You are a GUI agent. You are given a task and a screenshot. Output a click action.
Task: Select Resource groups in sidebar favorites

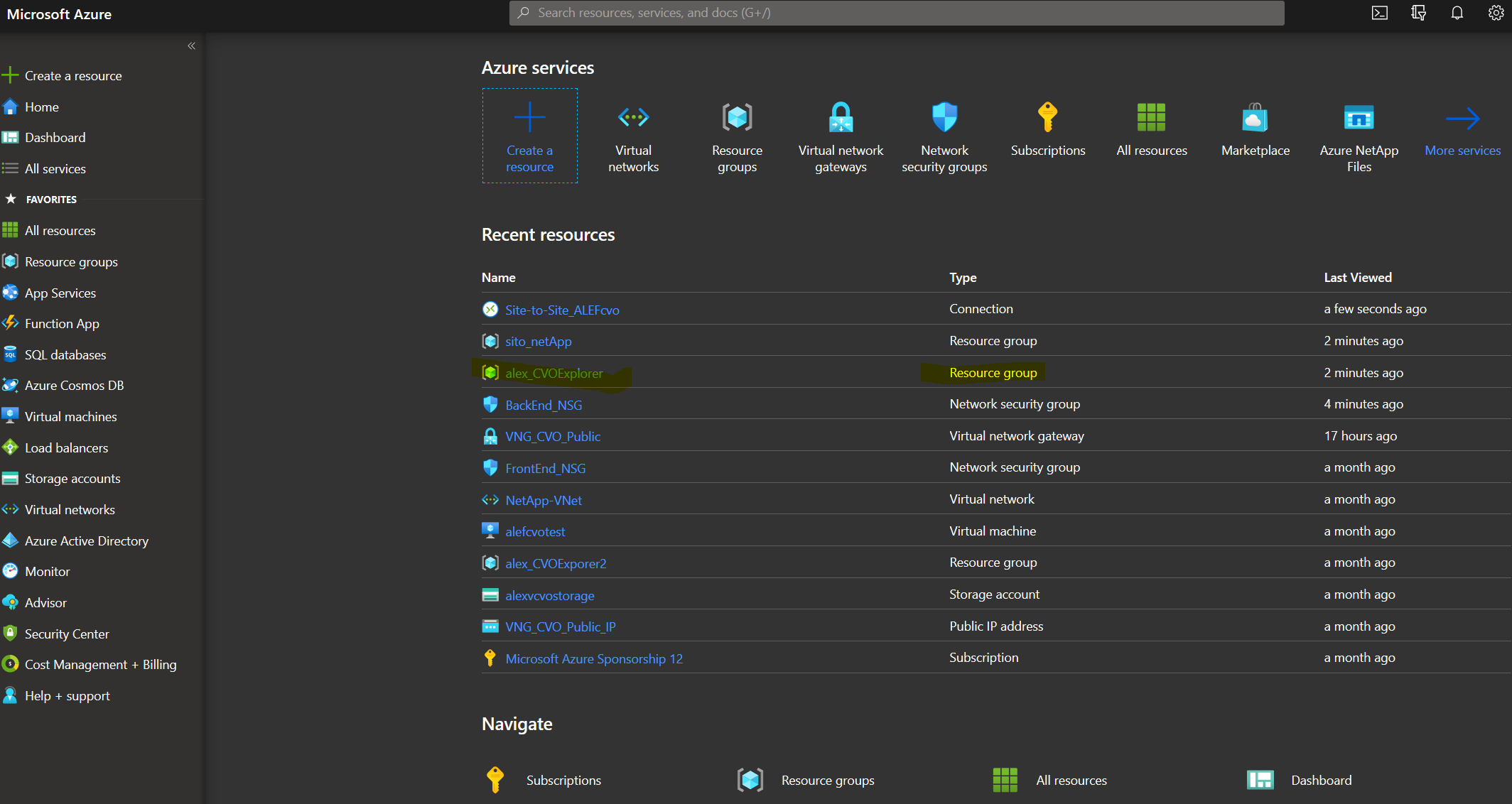click(x=71, y=261)
